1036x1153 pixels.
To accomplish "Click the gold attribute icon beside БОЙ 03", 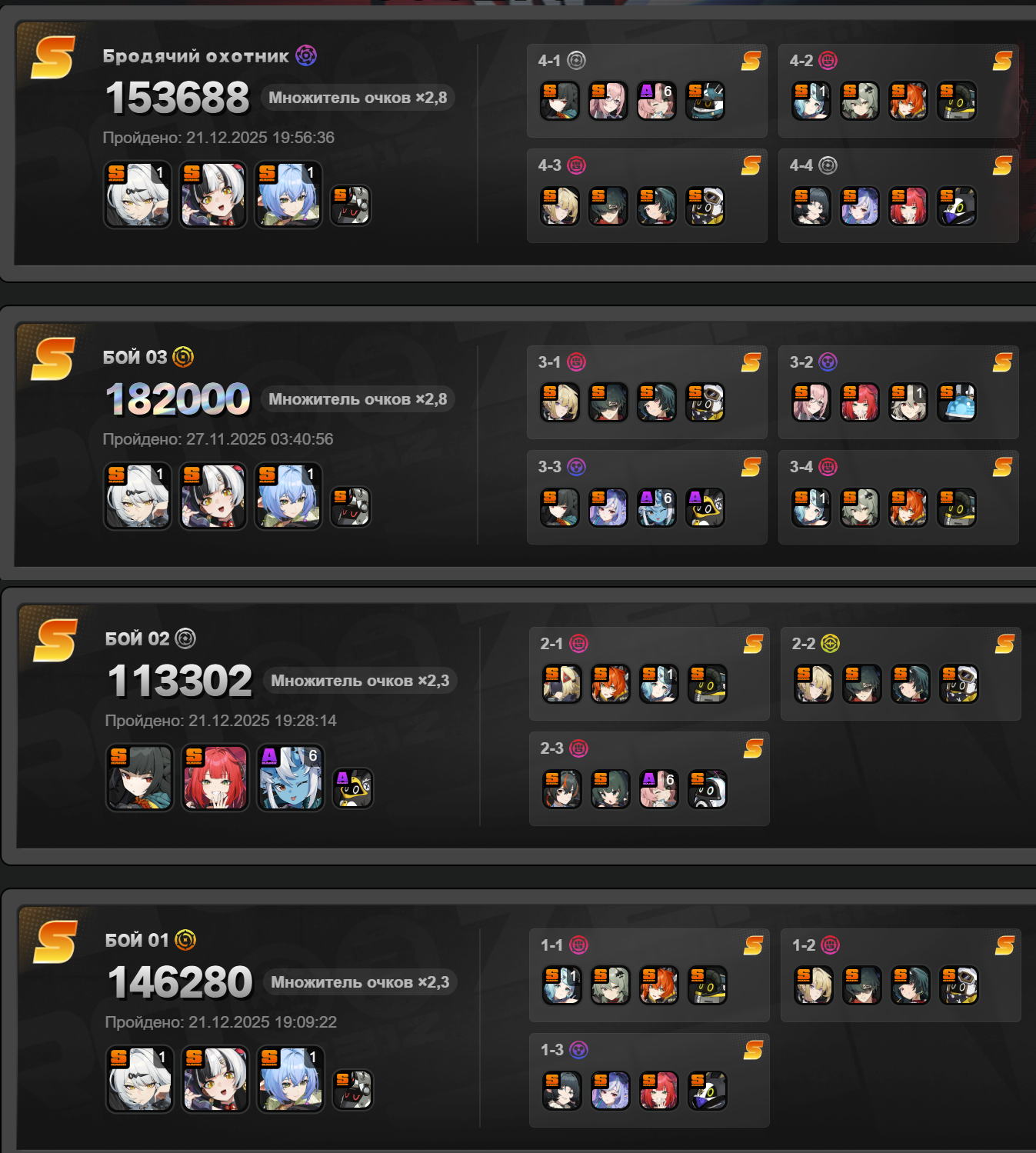I will coord(183,357).
